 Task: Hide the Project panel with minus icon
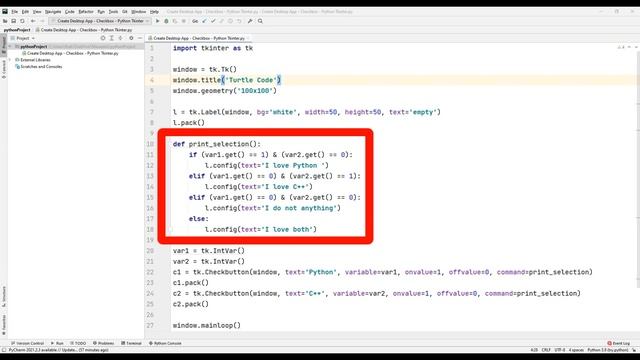coord(140,38)
